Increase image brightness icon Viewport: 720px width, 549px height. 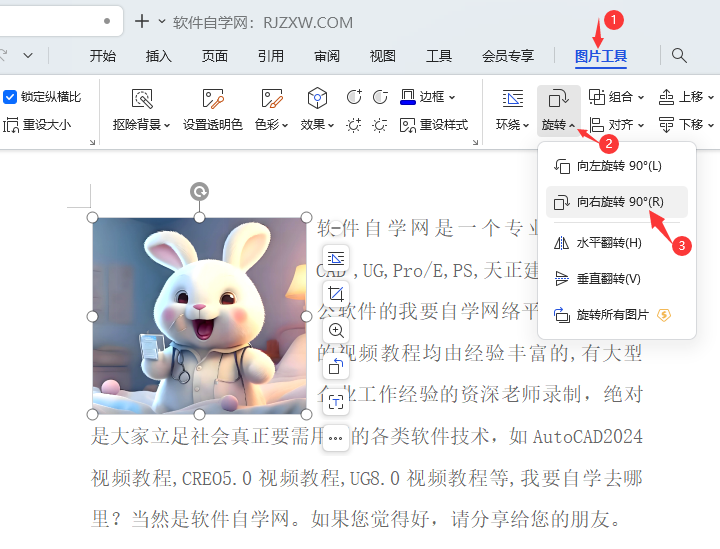pyautogui.click(x=354, y=125)
